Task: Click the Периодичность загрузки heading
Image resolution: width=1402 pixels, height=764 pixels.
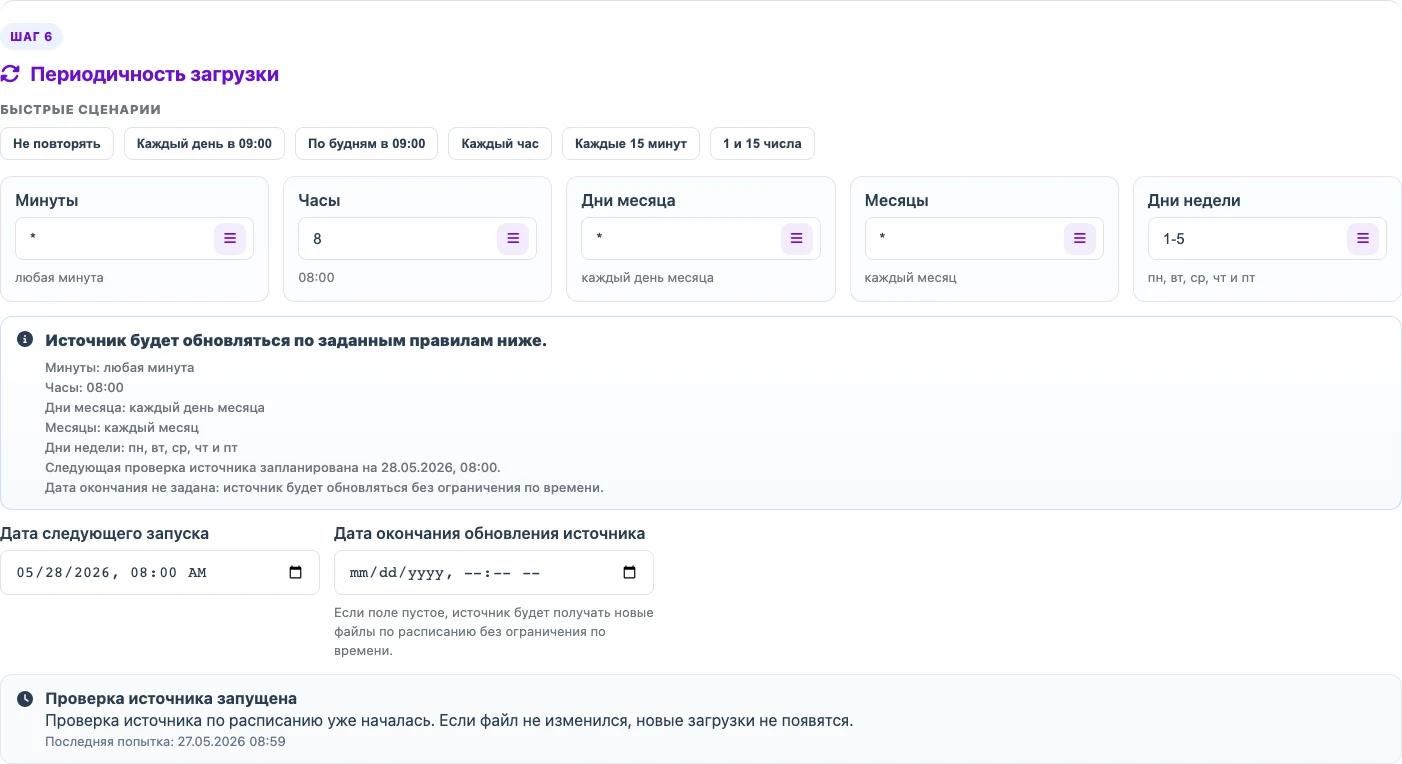Action: coord(154,74)
